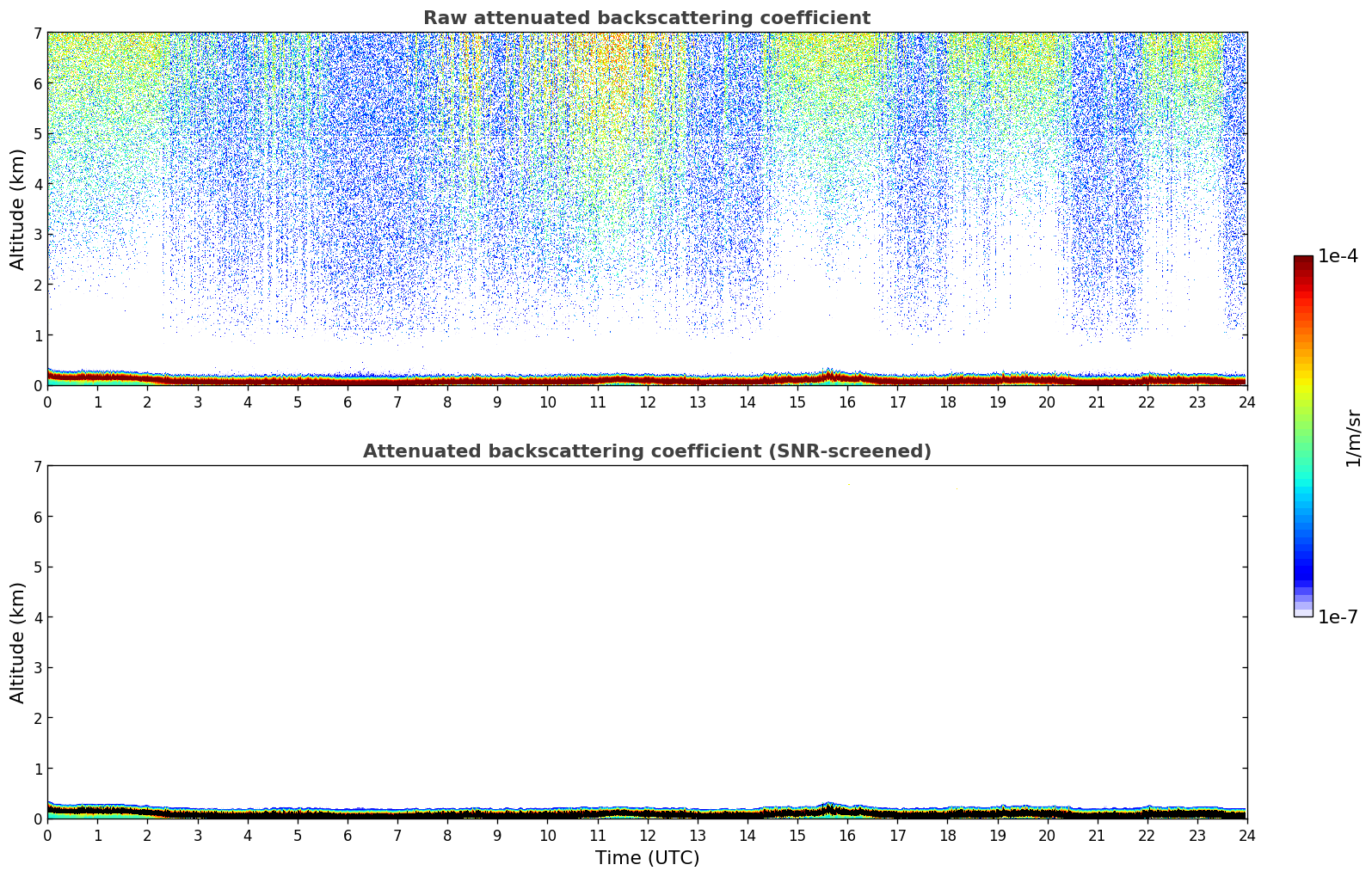
Task: Click hour 18 tick label on top plot
Action: click(947, 402)
